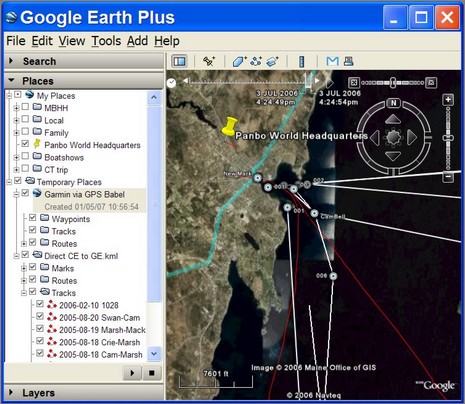The height and width of the screenshot is (404, 465).
Task: Click the yellow pushpin on the map
Action: [229, 127]
